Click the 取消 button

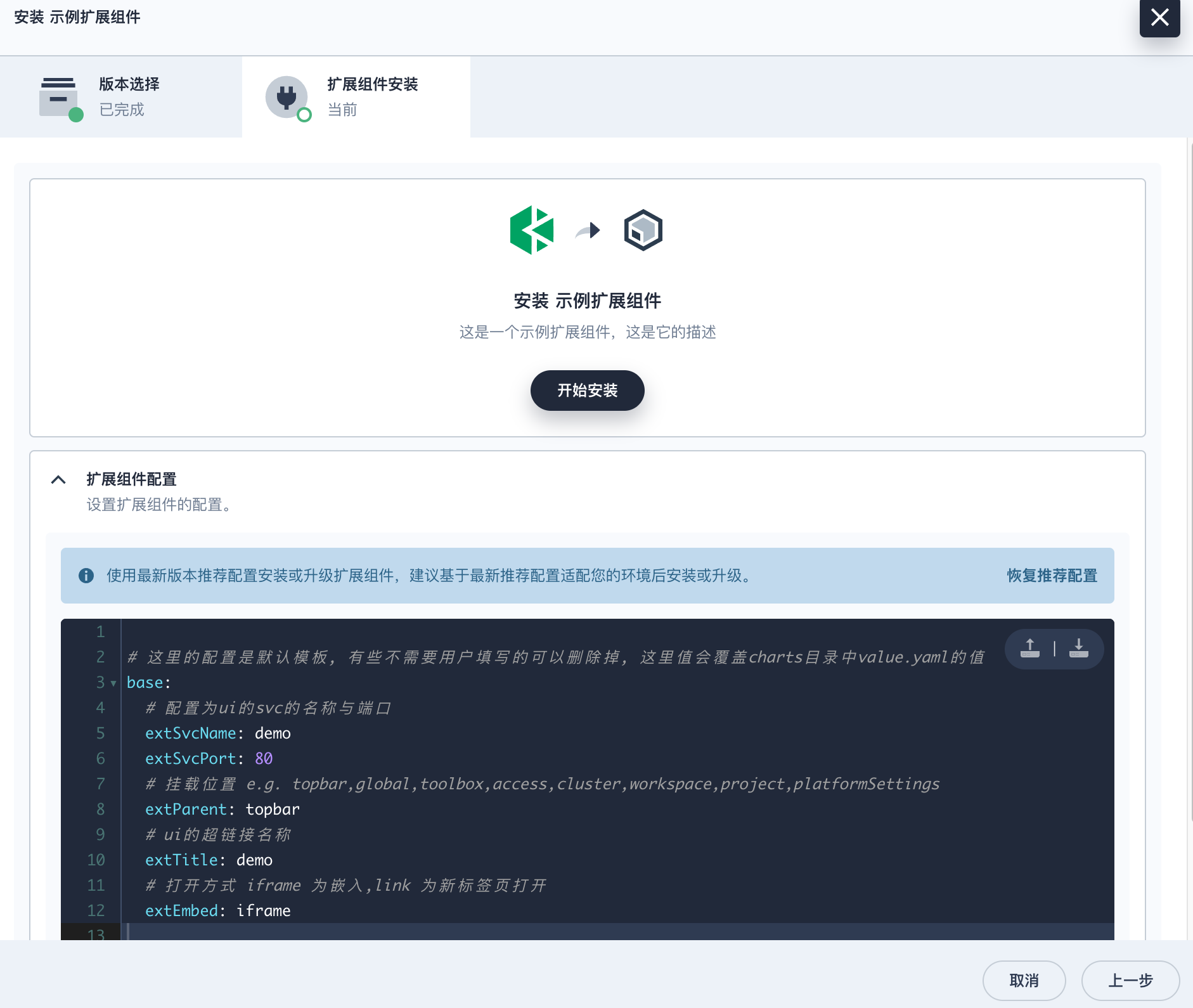(x=1024, y=981)
